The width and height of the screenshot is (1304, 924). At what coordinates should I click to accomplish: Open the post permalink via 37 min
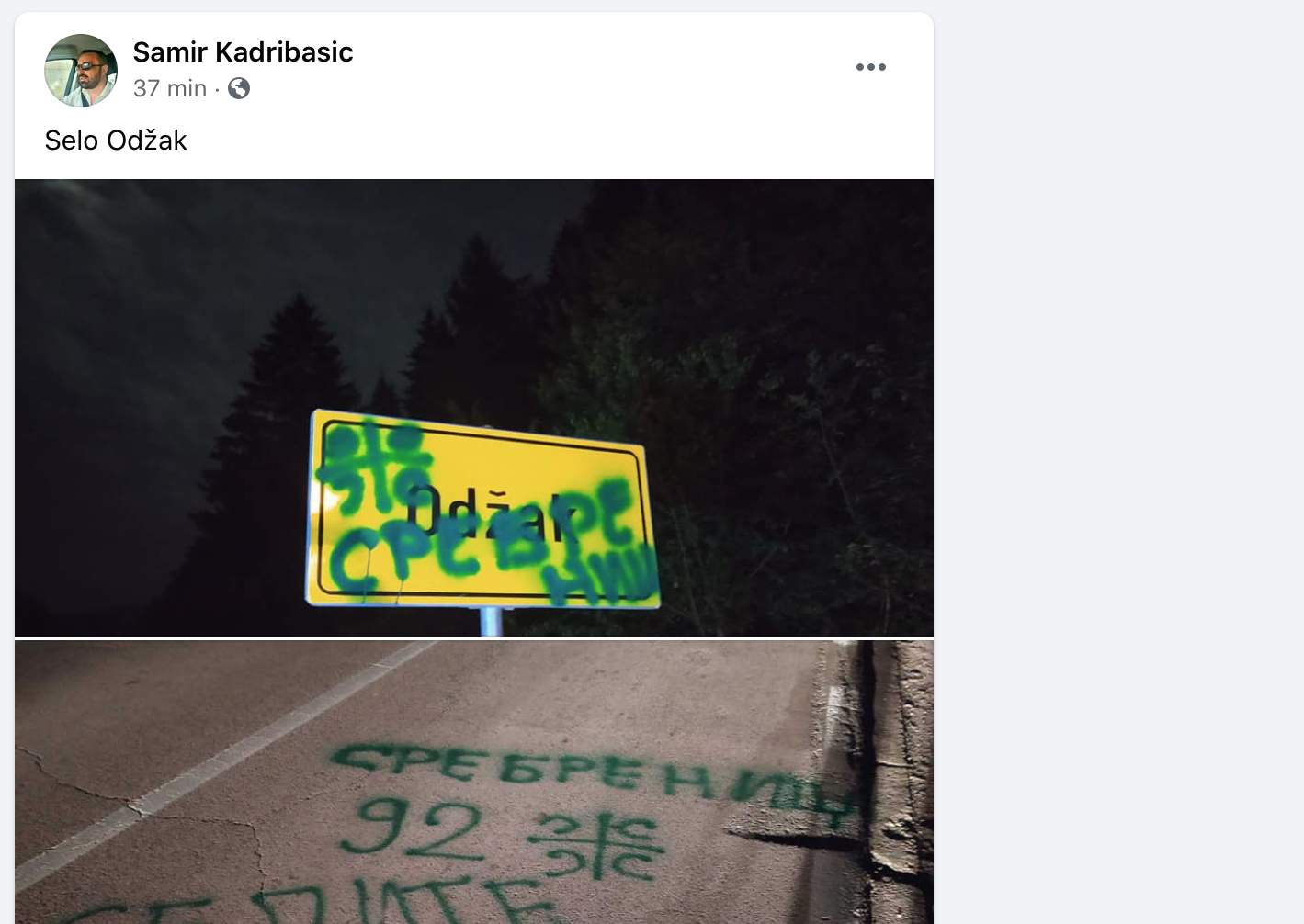click(170, 88)
